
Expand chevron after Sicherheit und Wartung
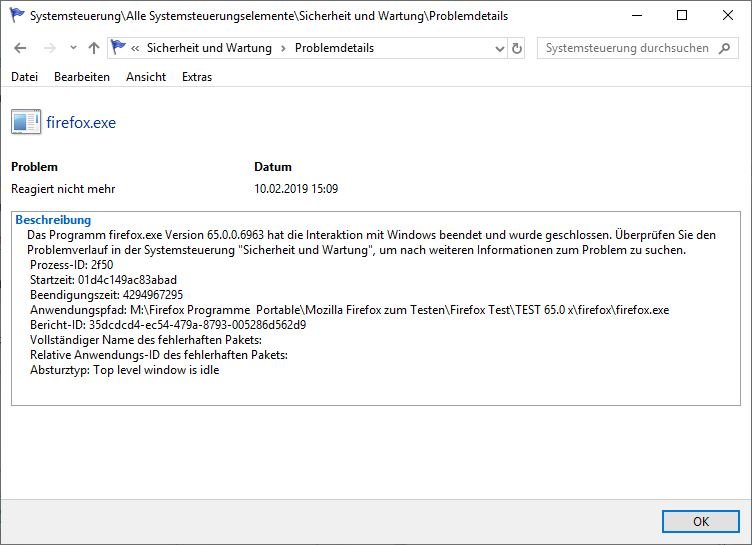tap(282, 48)
